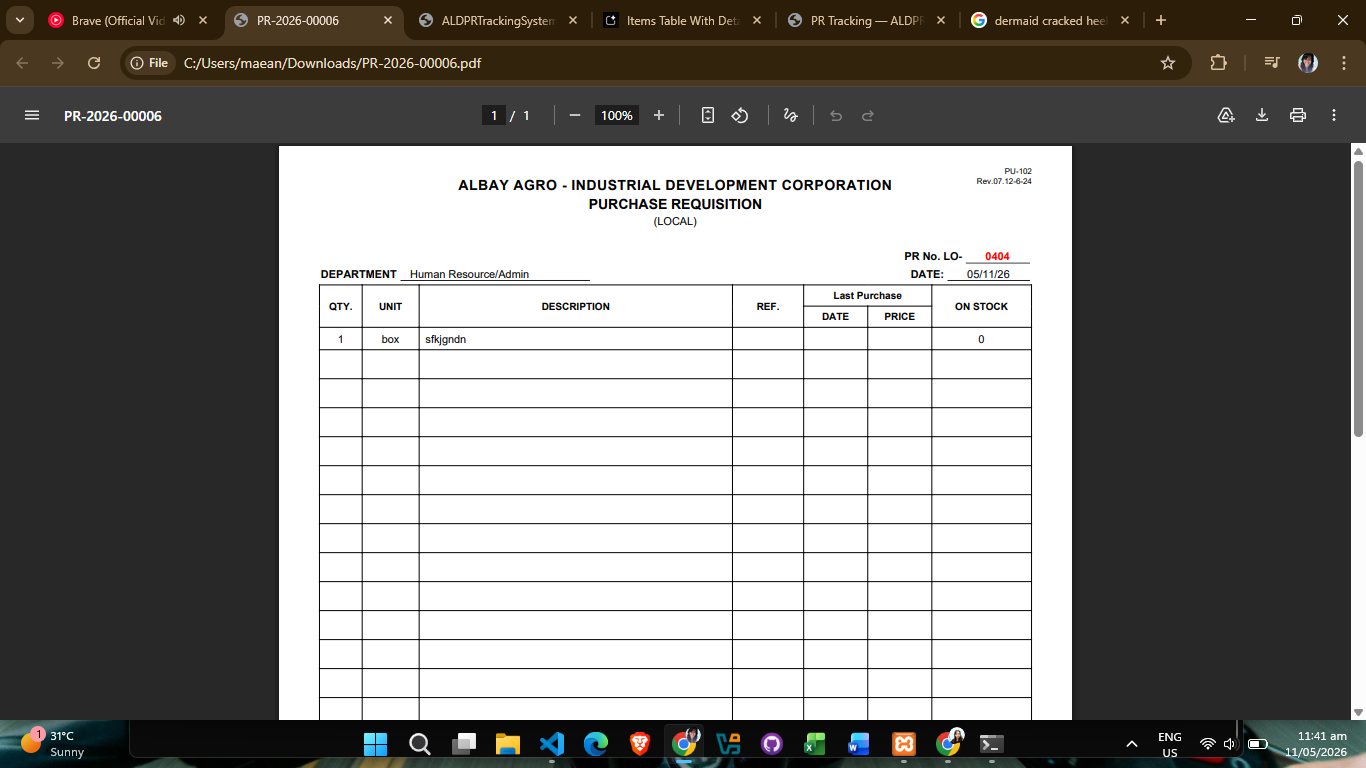Click the fit to page icon
The image size is (1366, 768).
[x=708, y=115]
